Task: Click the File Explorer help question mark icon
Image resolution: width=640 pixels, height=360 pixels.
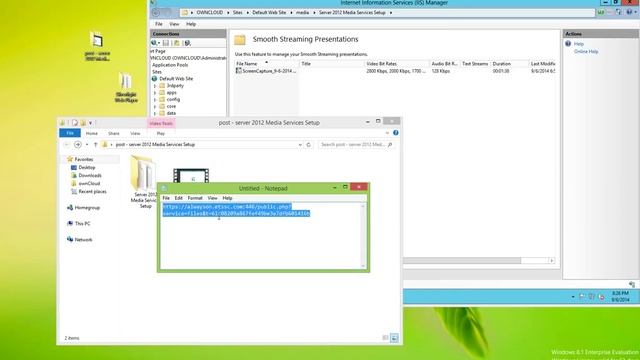Action: pyautogui.click(x=396, y=133)
